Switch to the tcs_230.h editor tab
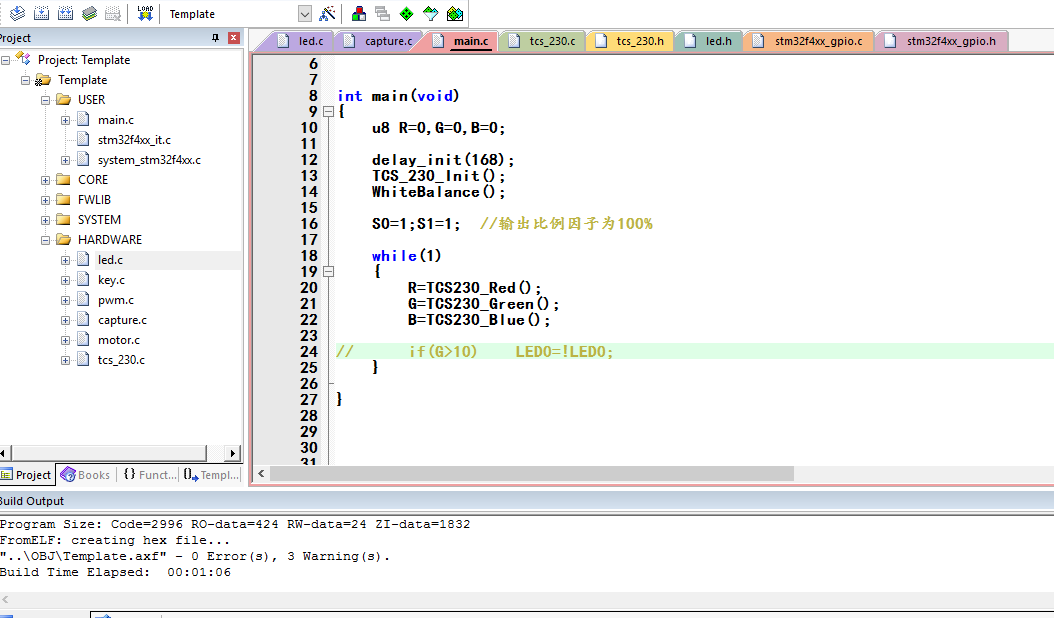Screen dimensions: 1054x618 click(x=631, y=41)
